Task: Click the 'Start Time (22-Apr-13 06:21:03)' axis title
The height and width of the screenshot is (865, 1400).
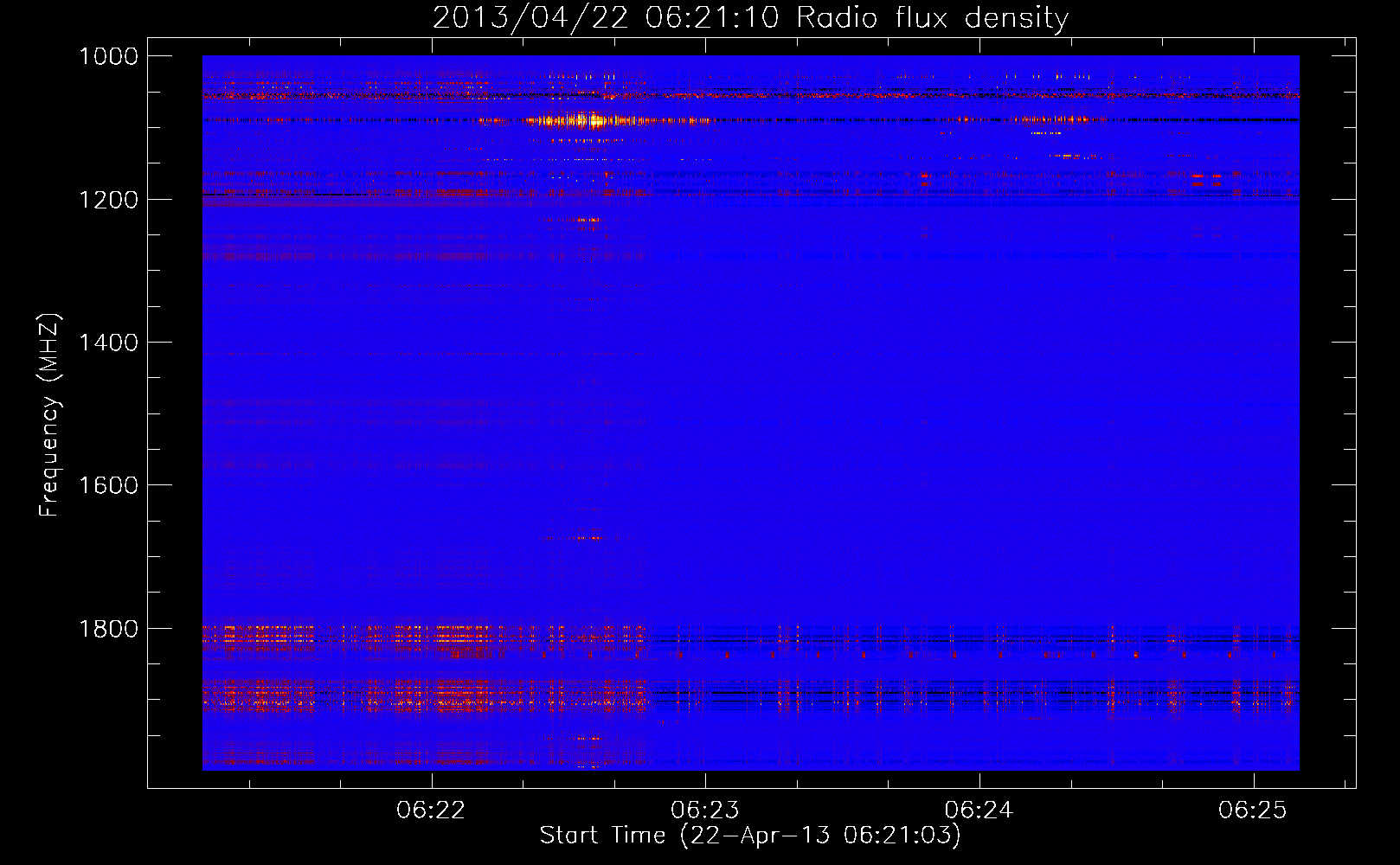Action: 750,836
